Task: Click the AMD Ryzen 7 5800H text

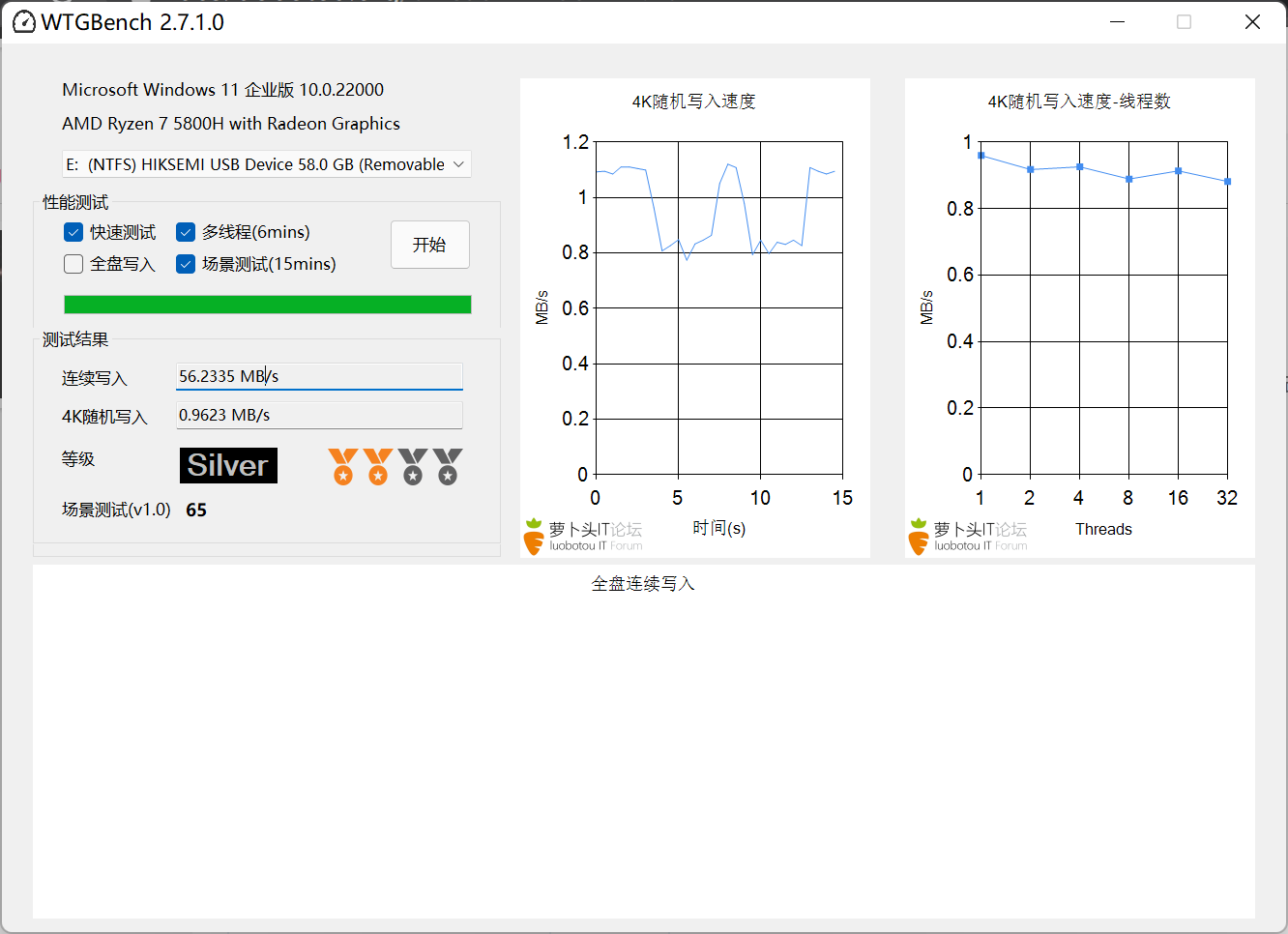Action: [231, 124]
